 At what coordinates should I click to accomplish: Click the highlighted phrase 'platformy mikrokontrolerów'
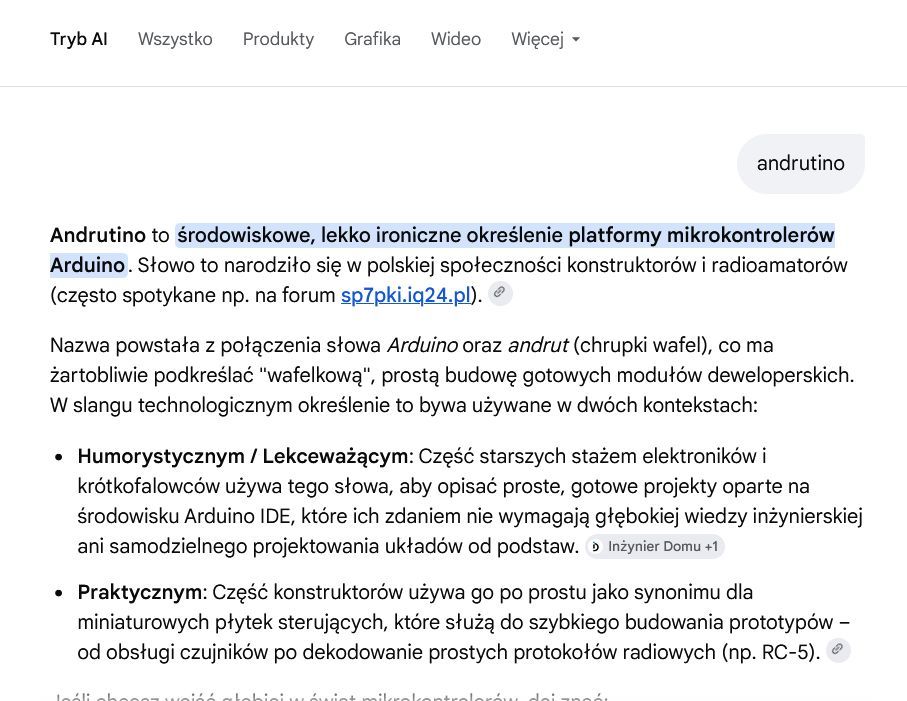[x=701, y=235]
